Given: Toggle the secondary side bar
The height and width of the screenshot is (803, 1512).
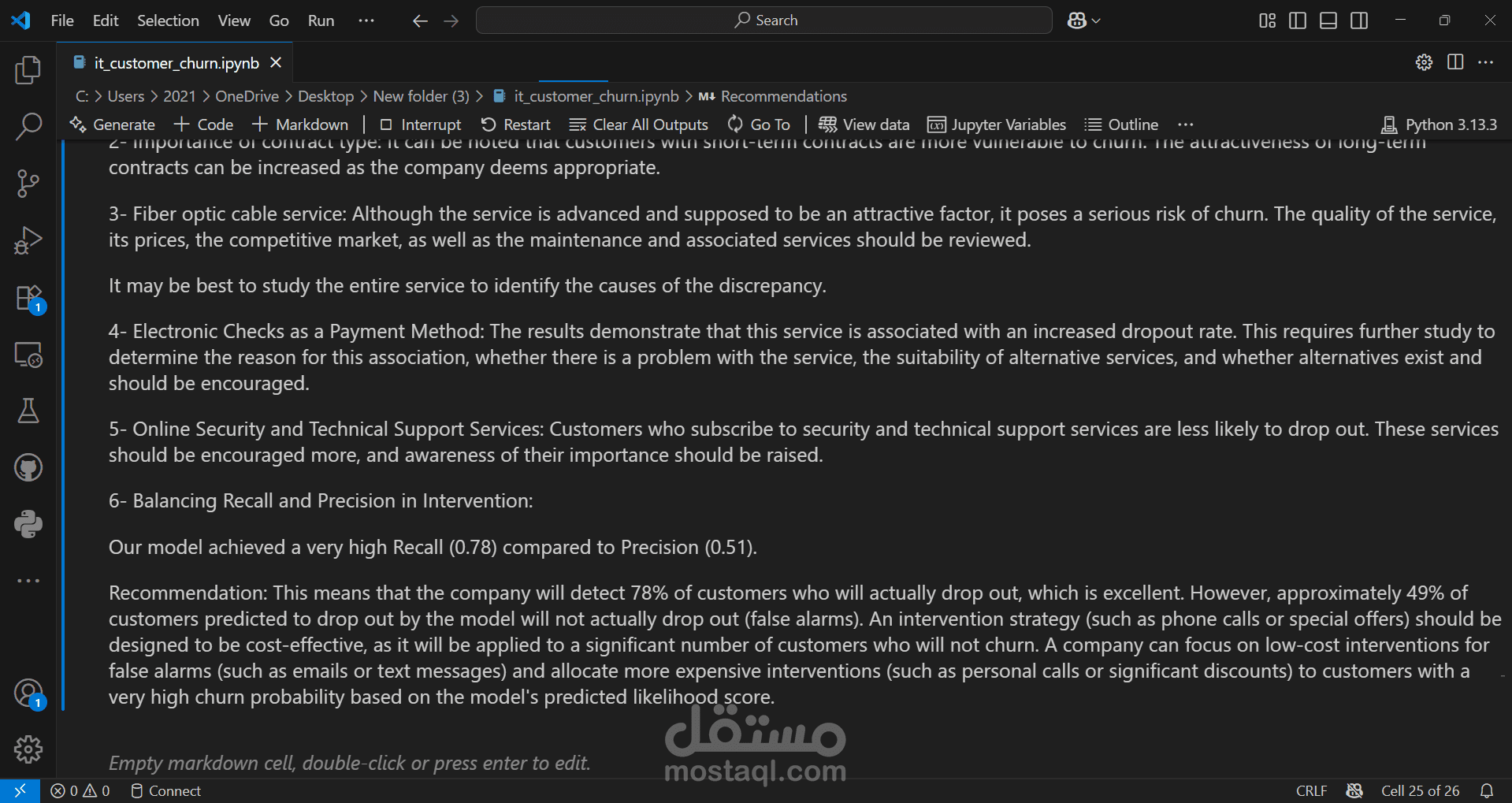Looking at the screenshot, I should point(1359,20).
